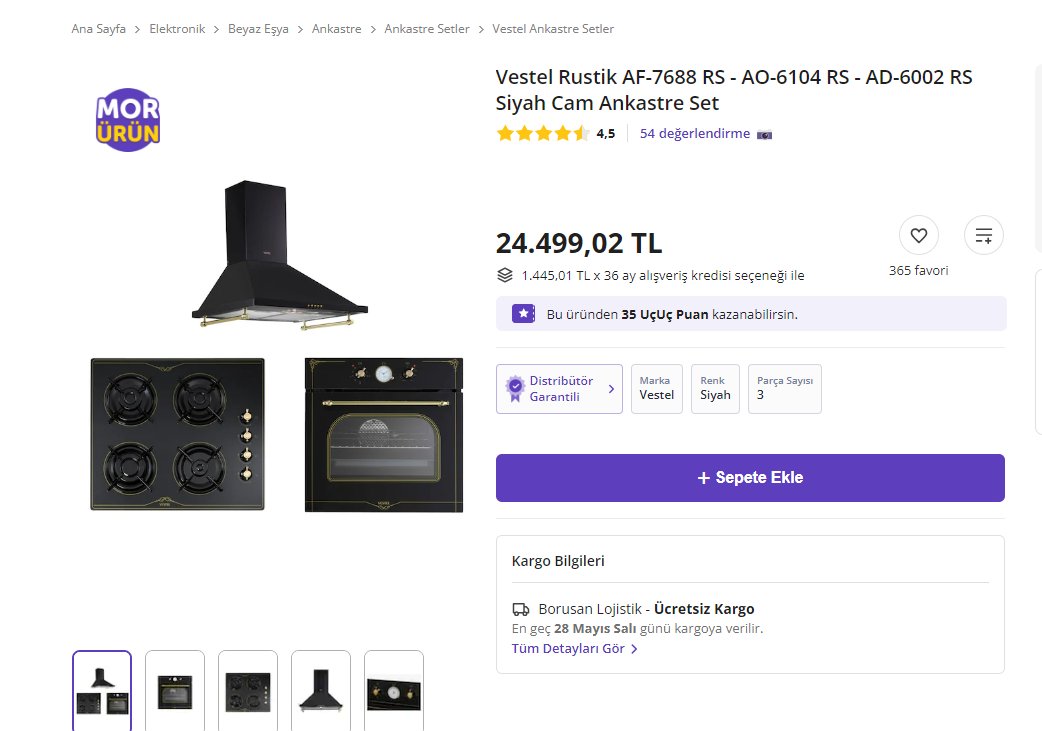Click the Mor Ürün badge

128,120
